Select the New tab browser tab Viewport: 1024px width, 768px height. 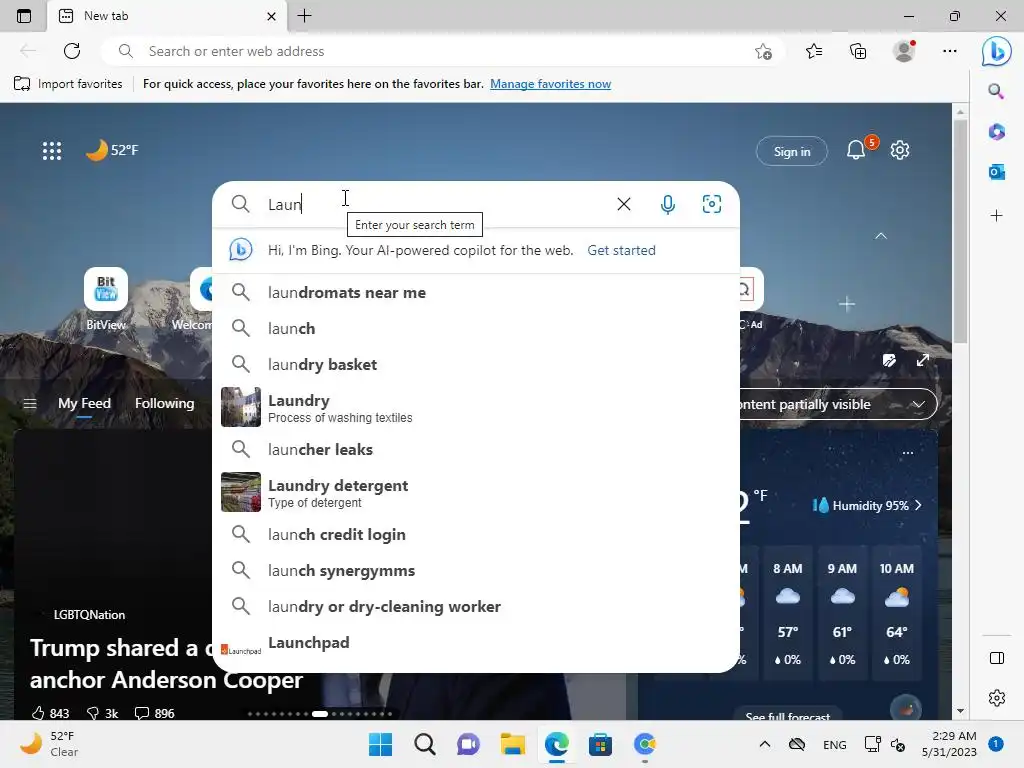click(167, 16)
